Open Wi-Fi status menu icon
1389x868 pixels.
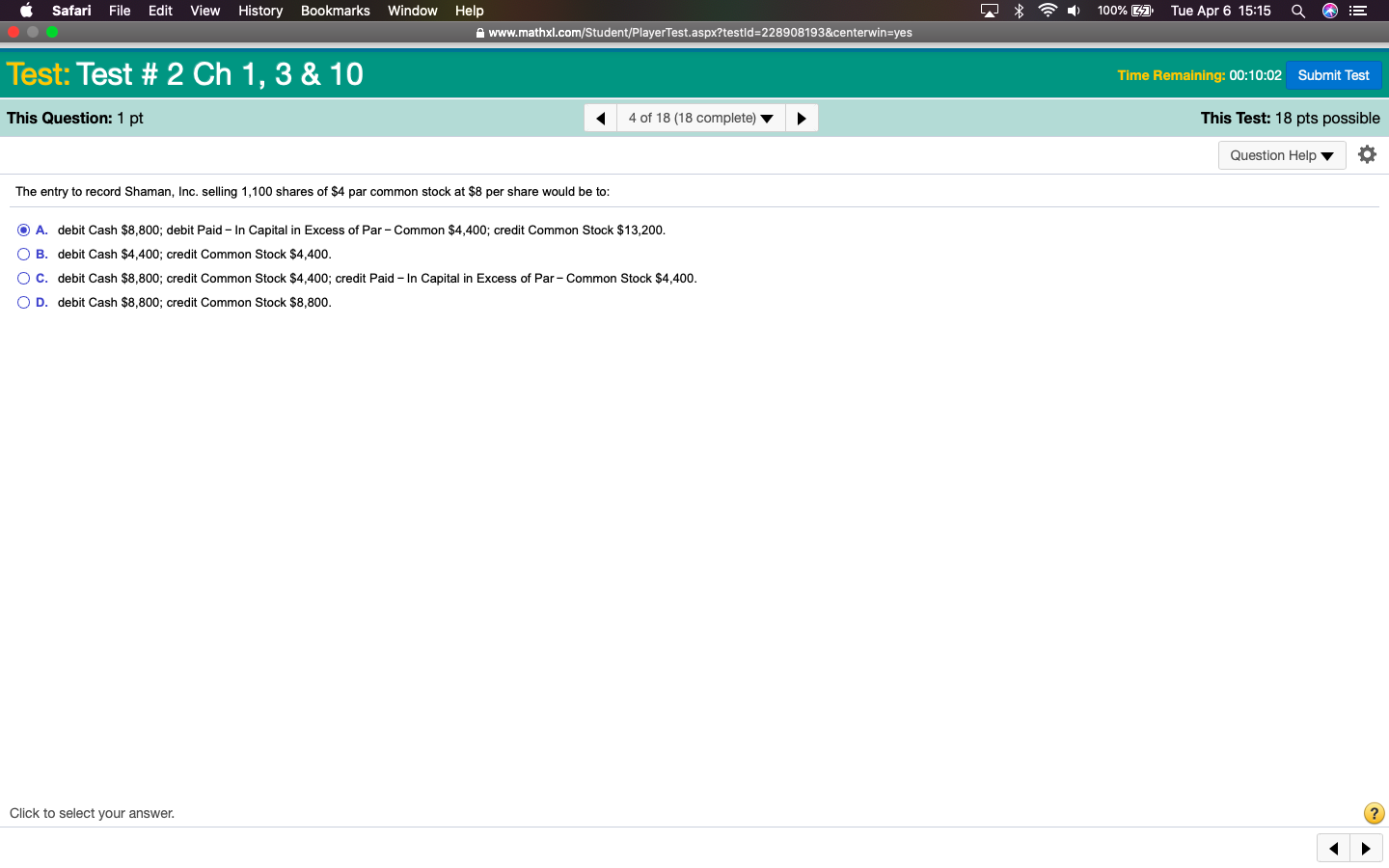pos(1047,11)
